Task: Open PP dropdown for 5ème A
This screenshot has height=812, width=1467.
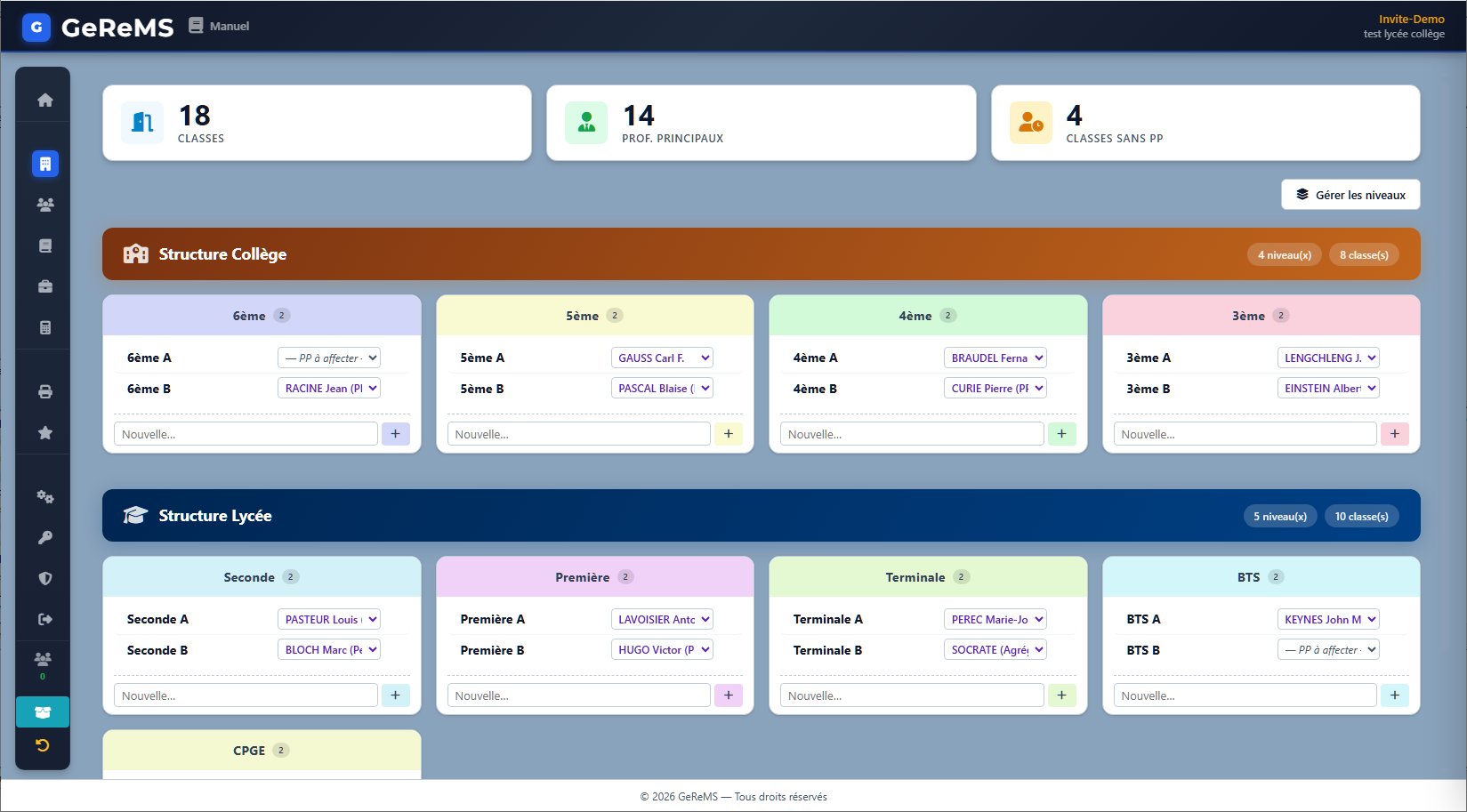Action: pyautogui.click(x=662, y=358)
